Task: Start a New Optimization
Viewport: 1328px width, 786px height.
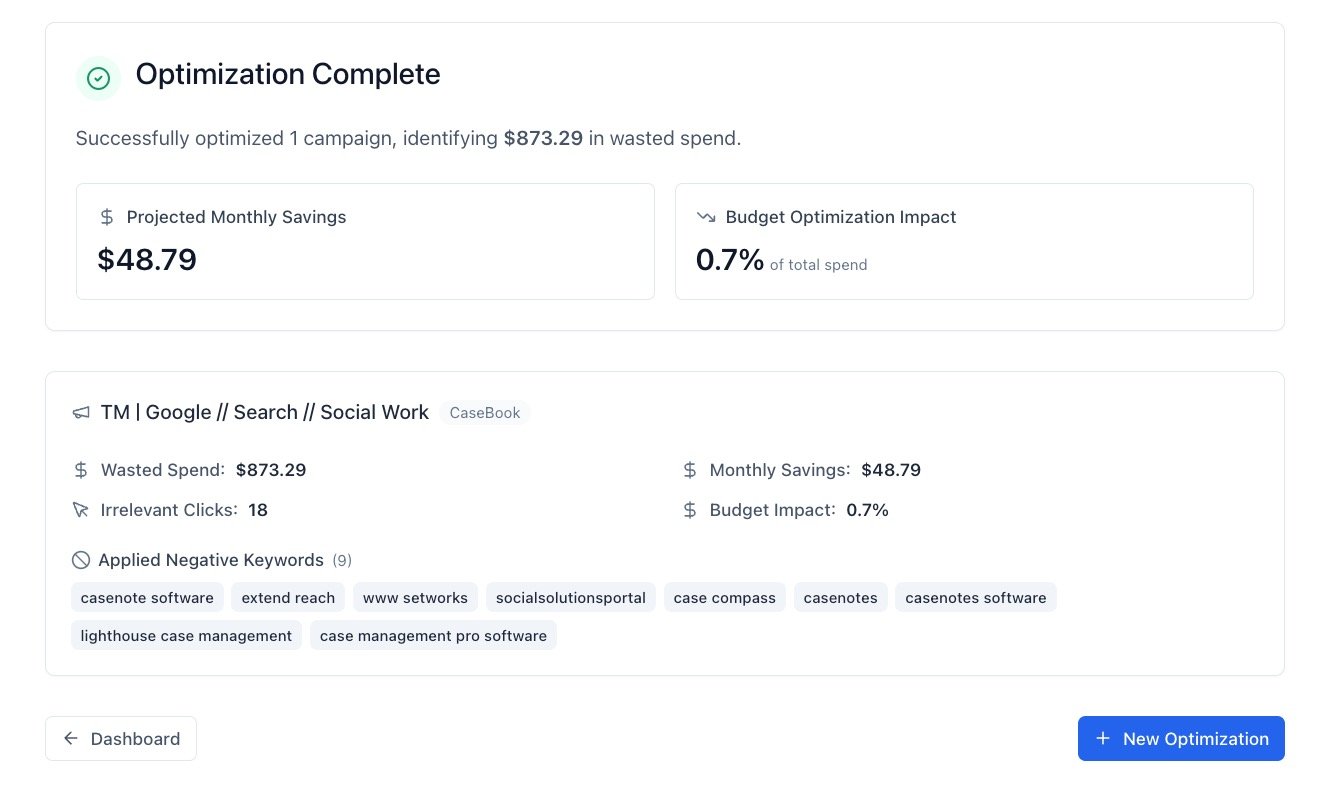Action: (1181, 739)
